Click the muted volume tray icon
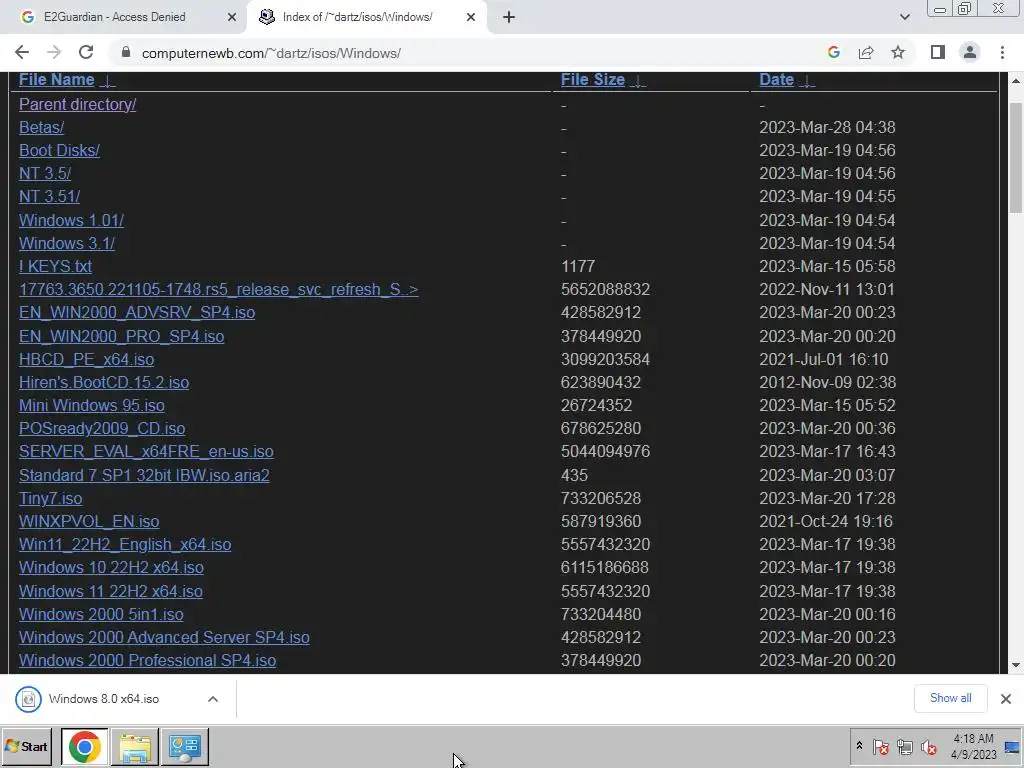1024x768 pixels. click(x=929, y=746)
